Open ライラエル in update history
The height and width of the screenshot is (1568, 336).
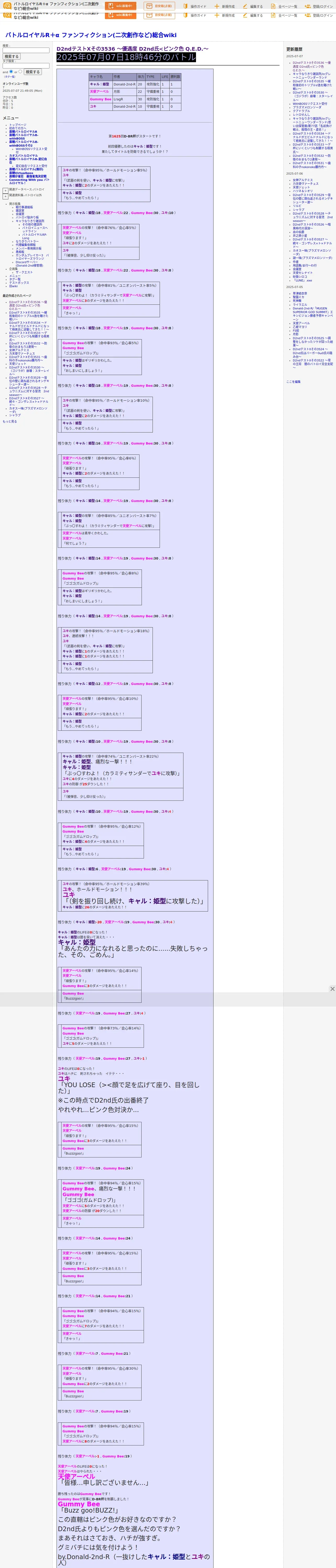click(300, 304)
